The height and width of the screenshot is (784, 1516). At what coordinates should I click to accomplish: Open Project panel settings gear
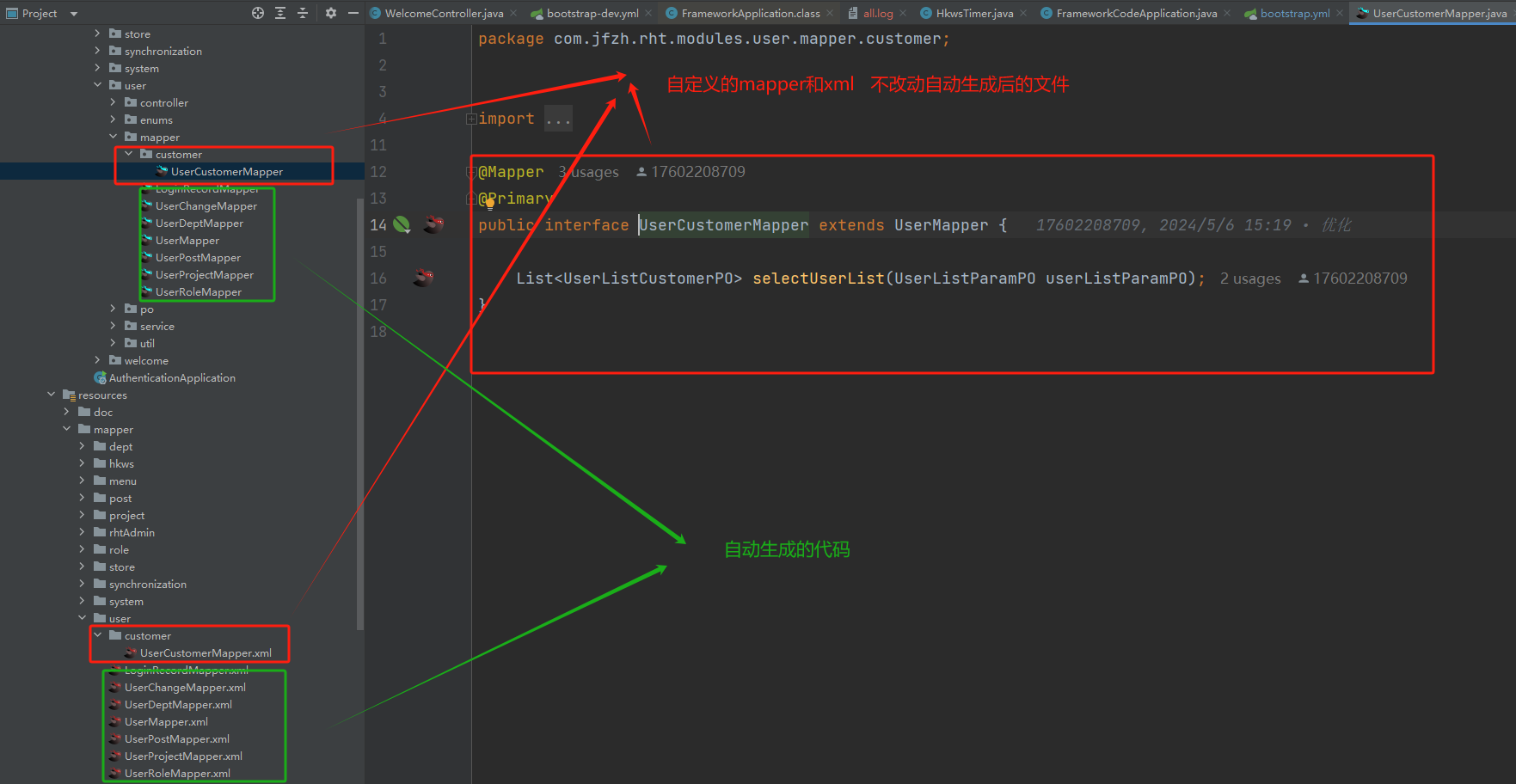(x=331, y=13)
